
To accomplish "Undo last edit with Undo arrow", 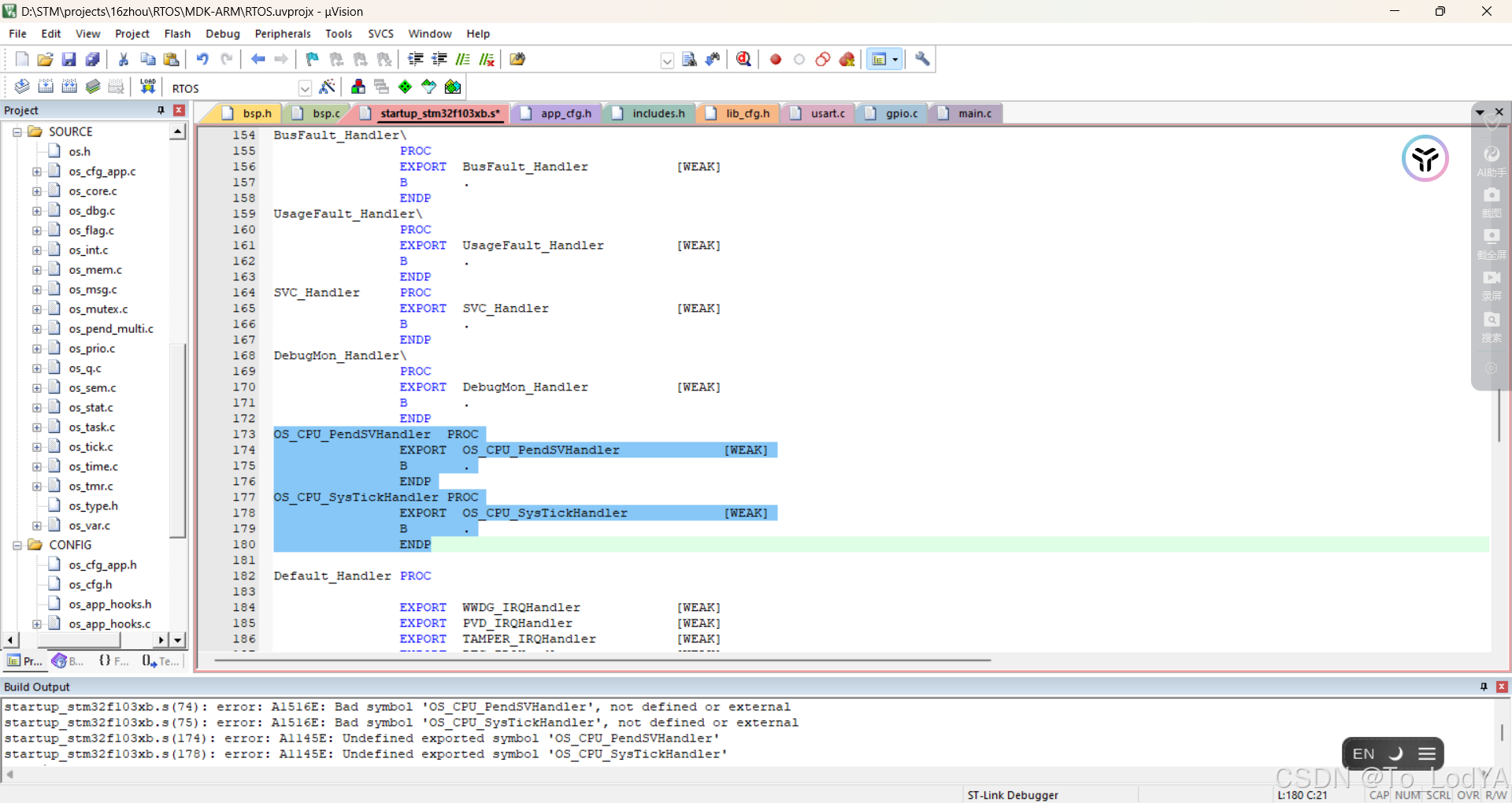I will click(x=202, y=59).
